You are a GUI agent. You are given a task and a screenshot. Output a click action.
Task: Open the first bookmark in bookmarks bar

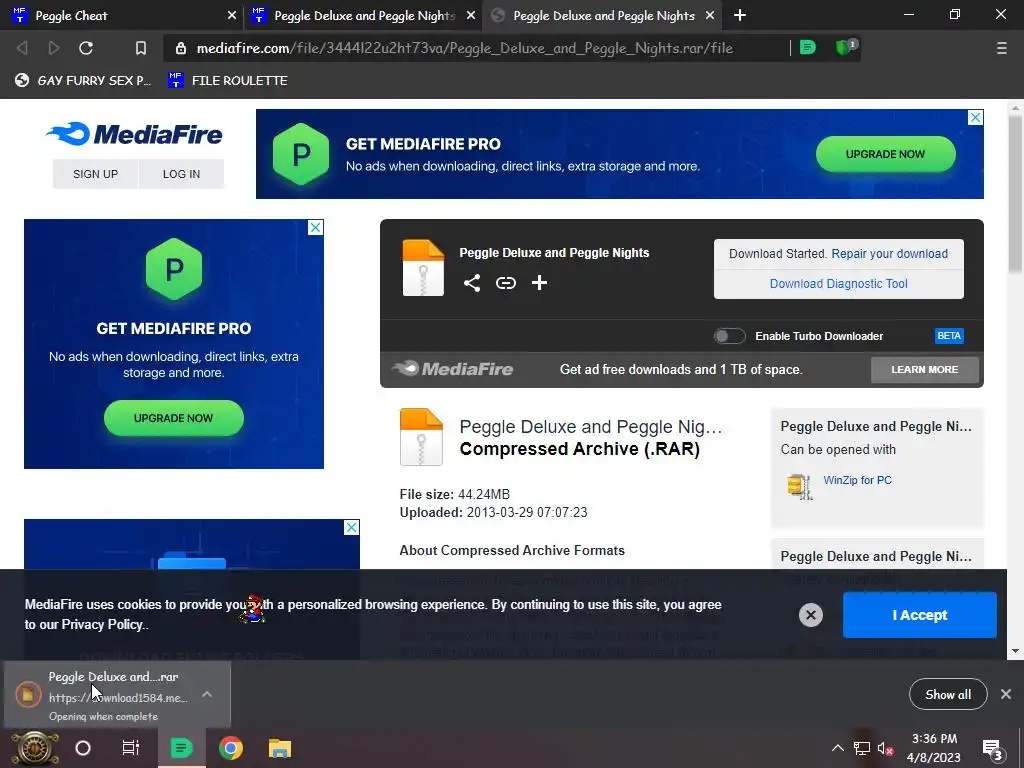(83, 80)
